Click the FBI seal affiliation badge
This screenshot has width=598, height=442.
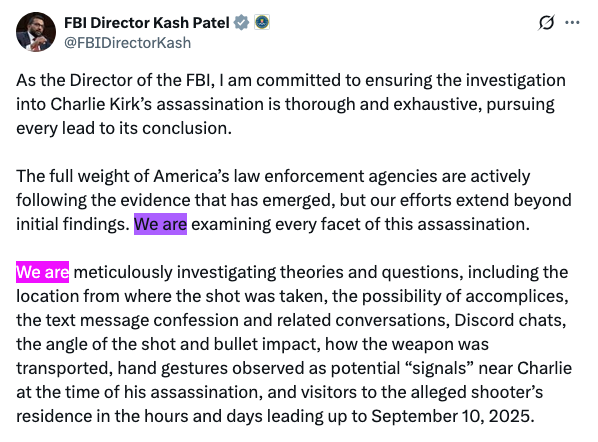pos(262,22)
